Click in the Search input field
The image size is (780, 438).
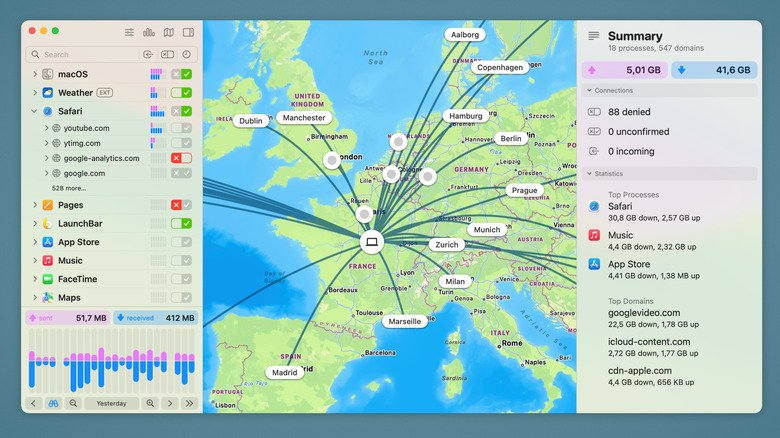[x=90, y=54]
